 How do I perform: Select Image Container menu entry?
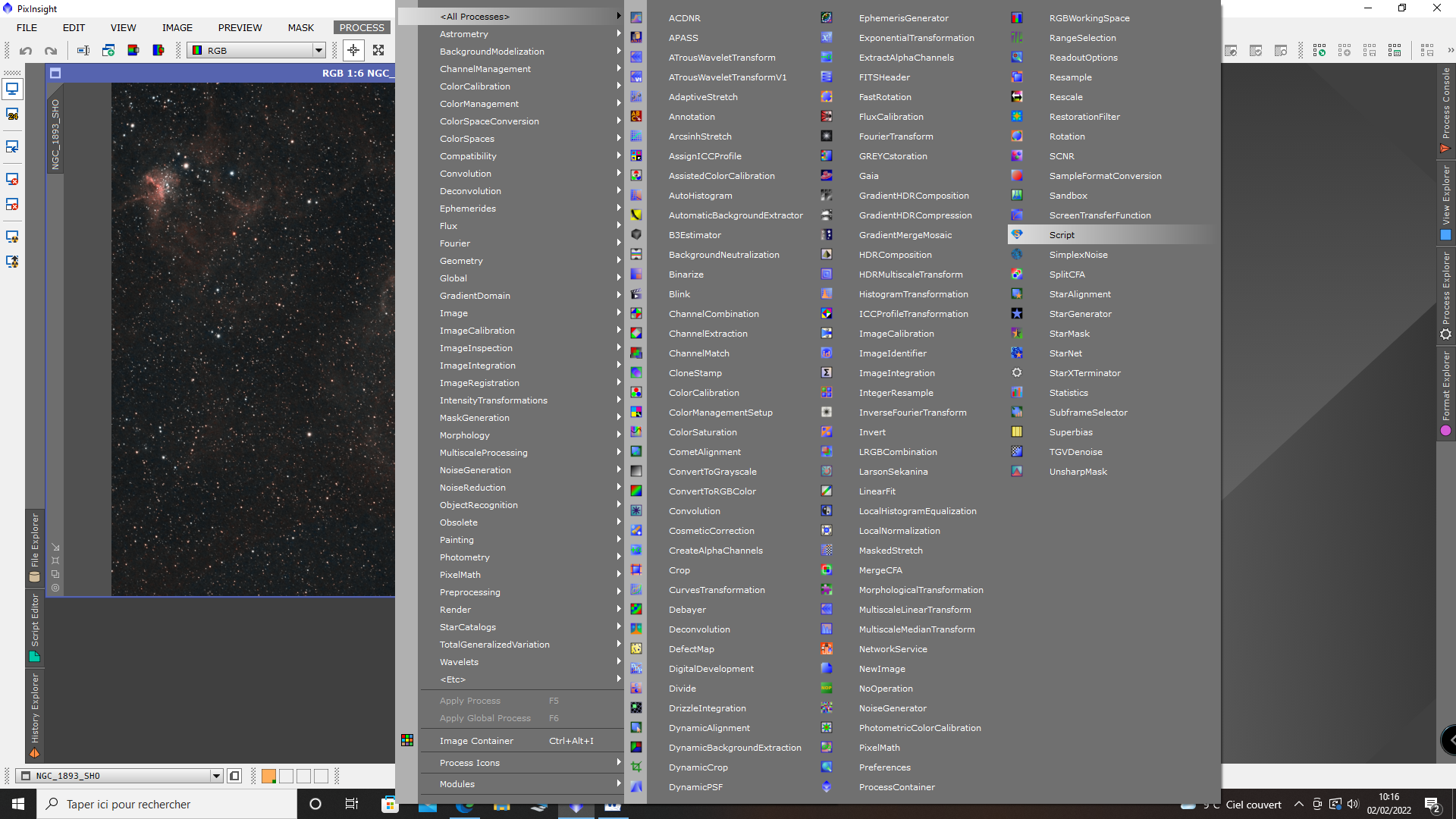[x=522, y=741]
